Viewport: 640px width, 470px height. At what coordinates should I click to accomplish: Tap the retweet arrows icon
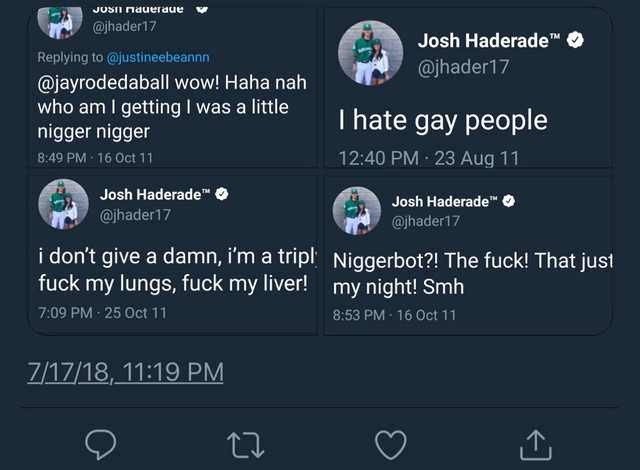coord(245,445)
